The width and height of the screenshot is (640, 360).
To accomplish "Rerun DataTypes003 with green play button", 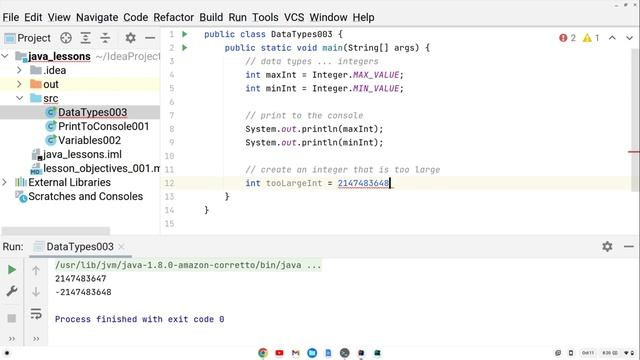I will tap(12, 270).
